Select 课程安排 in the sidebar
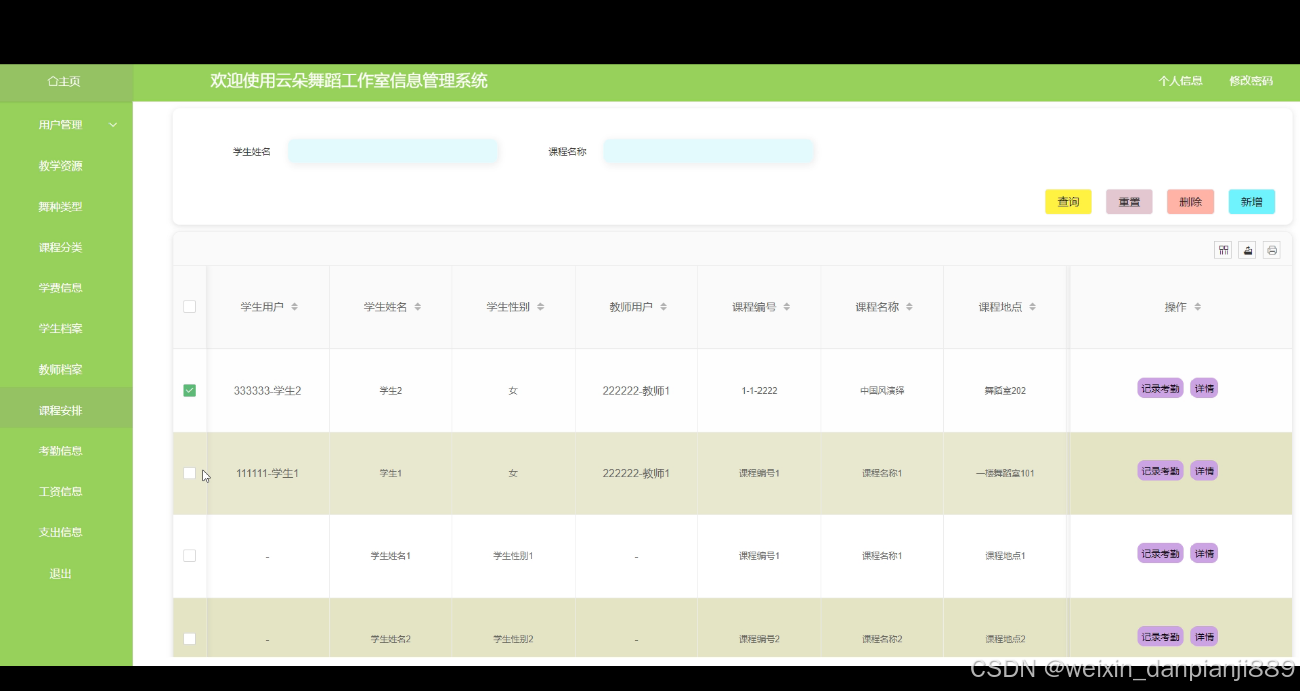 point(66,410)
